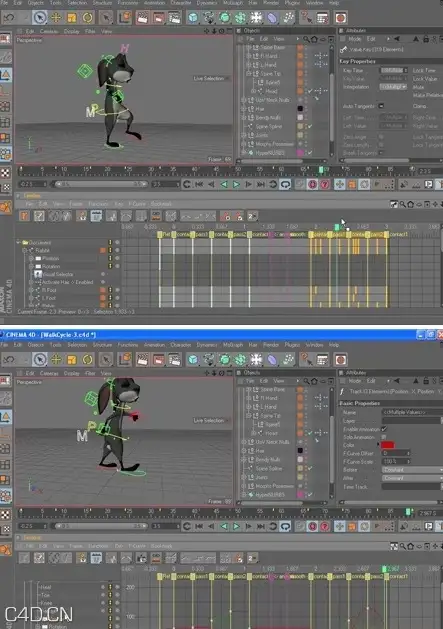
Task: Click the red sphere icon in lower window toolbar
Action: [341, 359]
